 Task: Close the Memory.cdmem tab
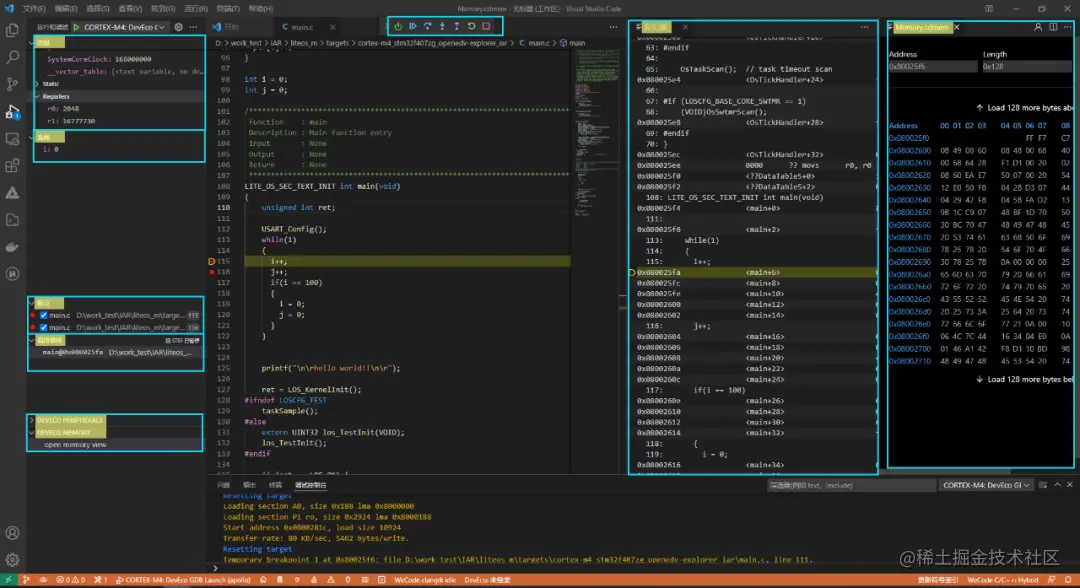pos(957,27)
